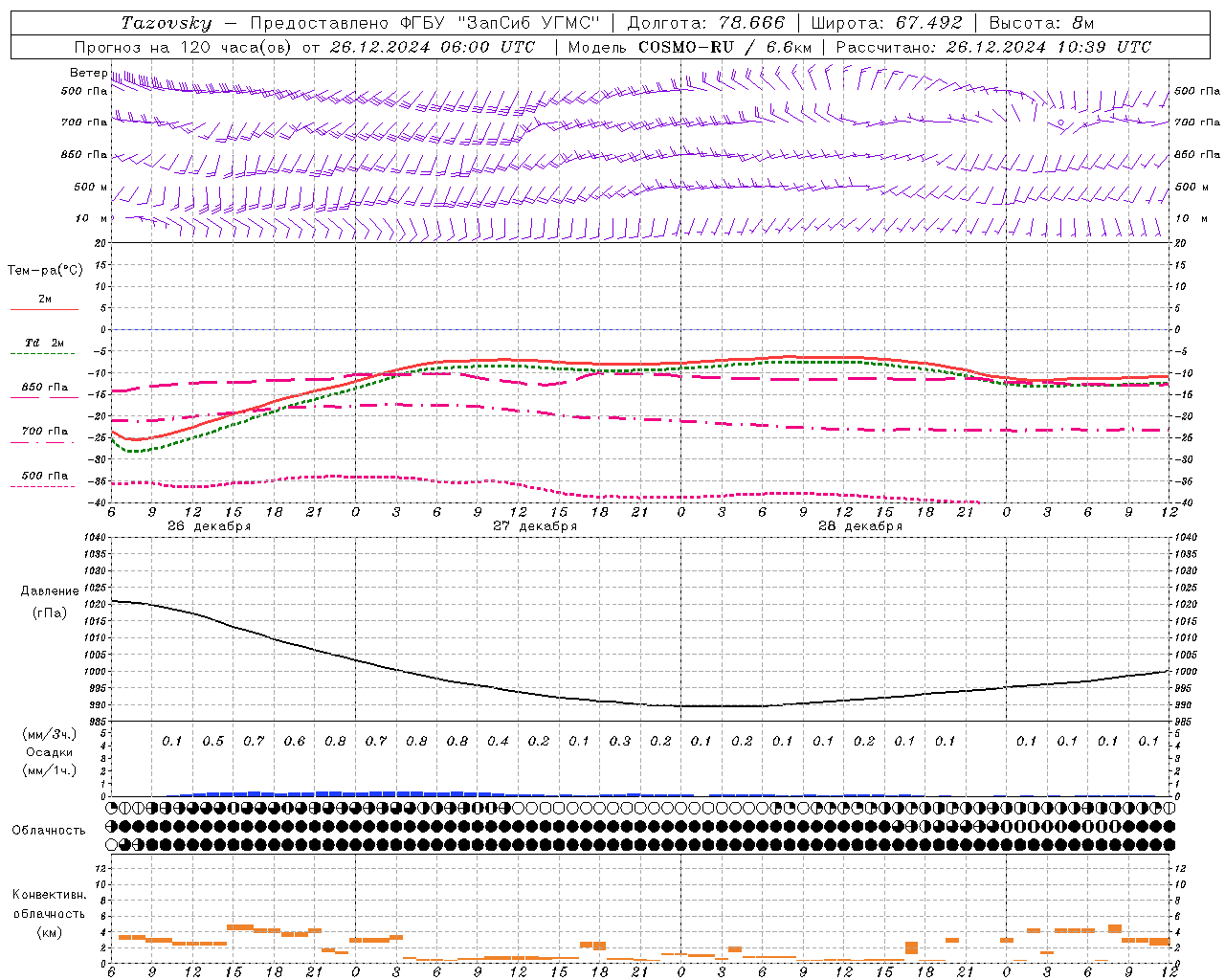The width and height of the screenshot is (1225, 980).
Task: Click the date label 28 декабря
Action: click(859, 526)
